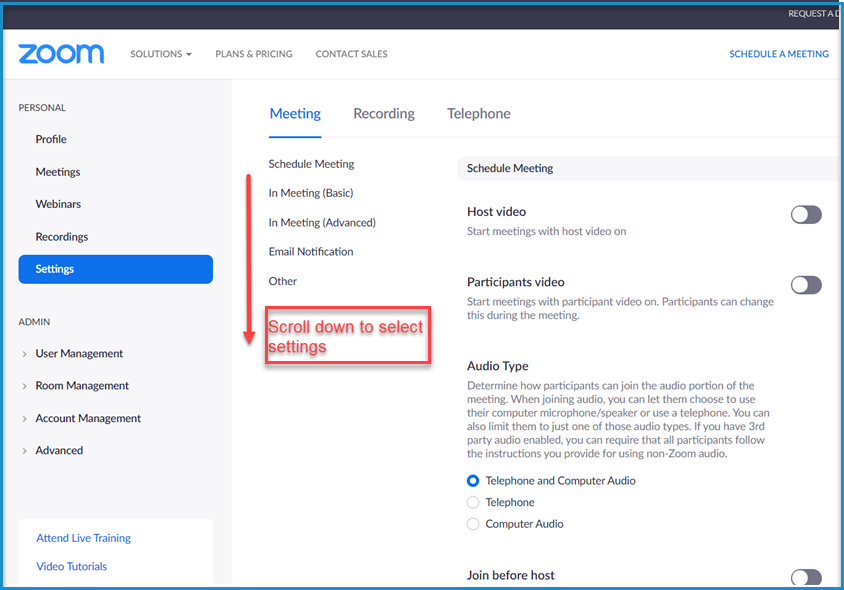Switch to the Telephone tab
Image resolution: width=844 pixels, height=590 pixels.
coord(479,114)
